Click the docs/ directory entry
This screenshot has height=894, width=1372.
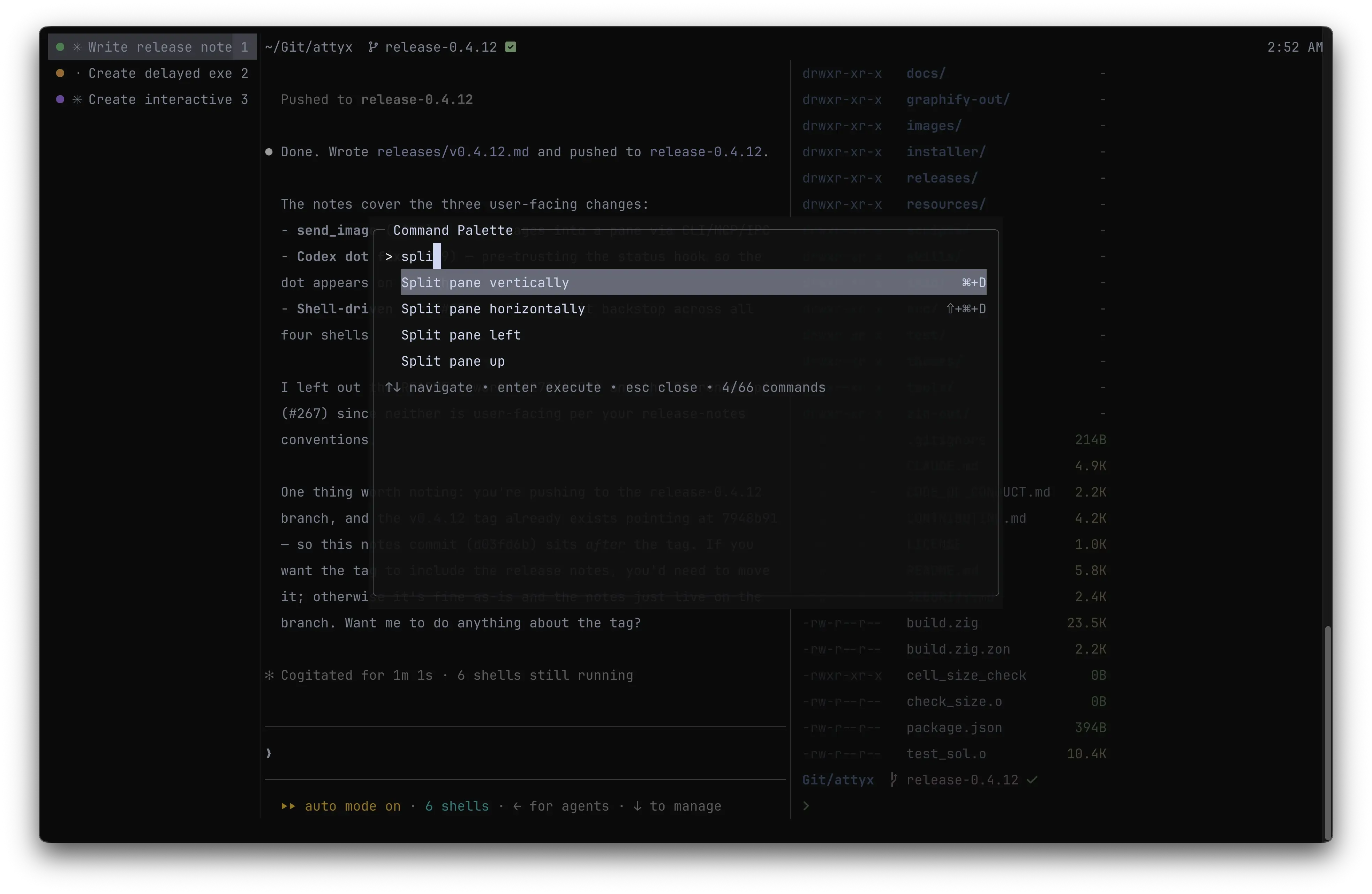[x=926, y=73]
